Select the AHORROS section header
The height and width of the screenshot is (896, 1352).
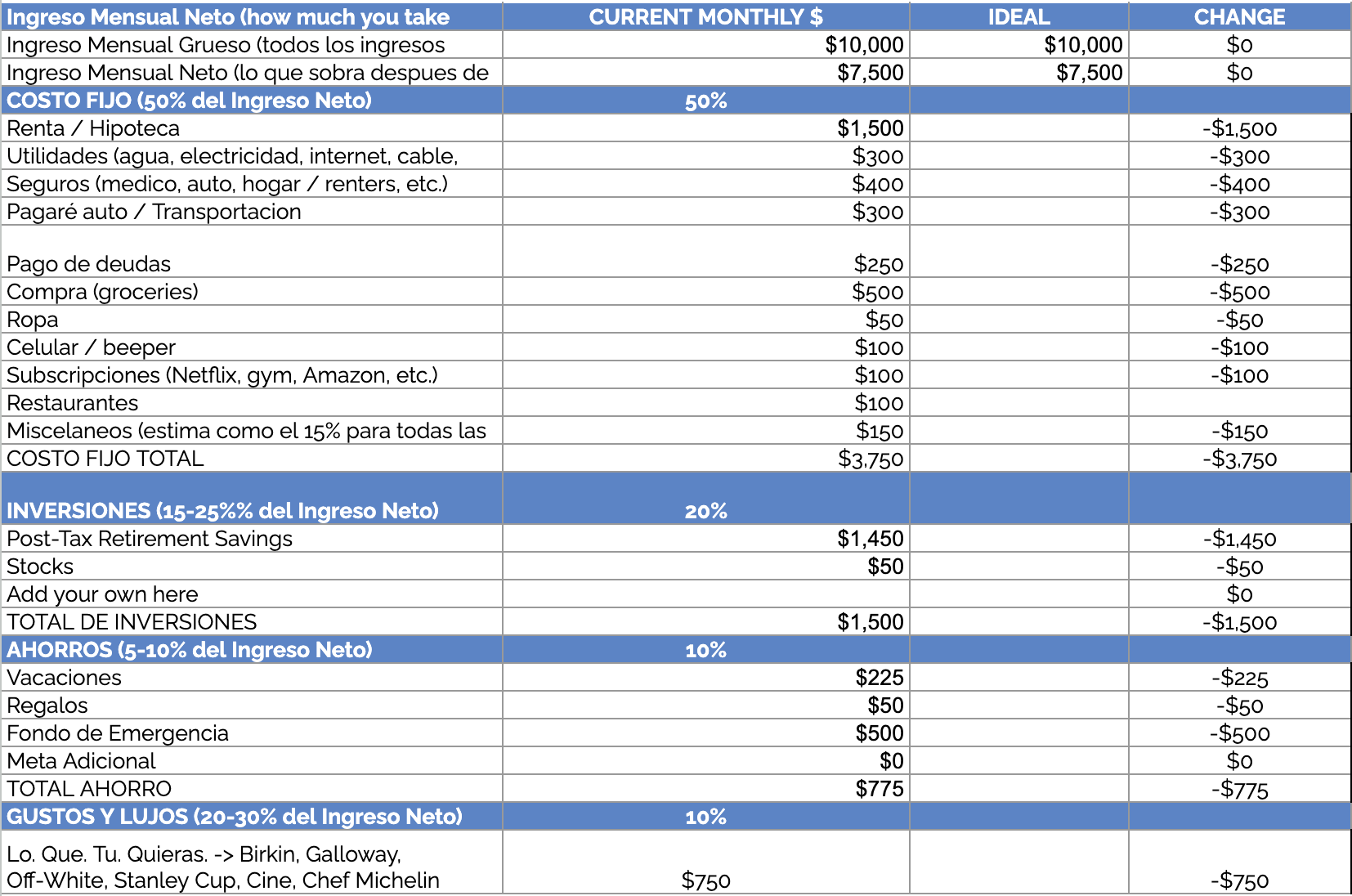tap(189, 650)
